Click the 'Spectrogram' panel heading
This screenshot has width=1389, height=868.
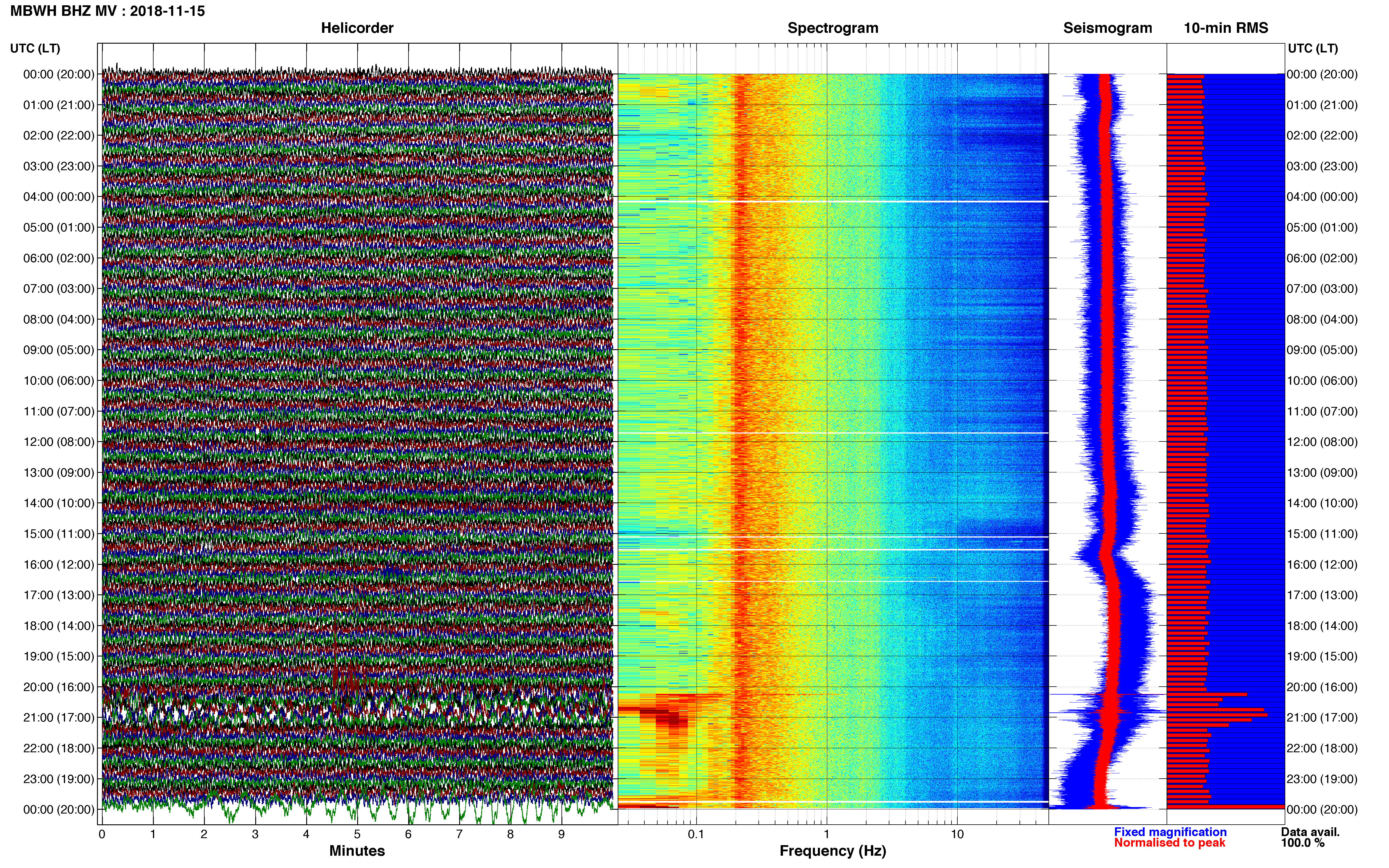[x=833, y=28]
